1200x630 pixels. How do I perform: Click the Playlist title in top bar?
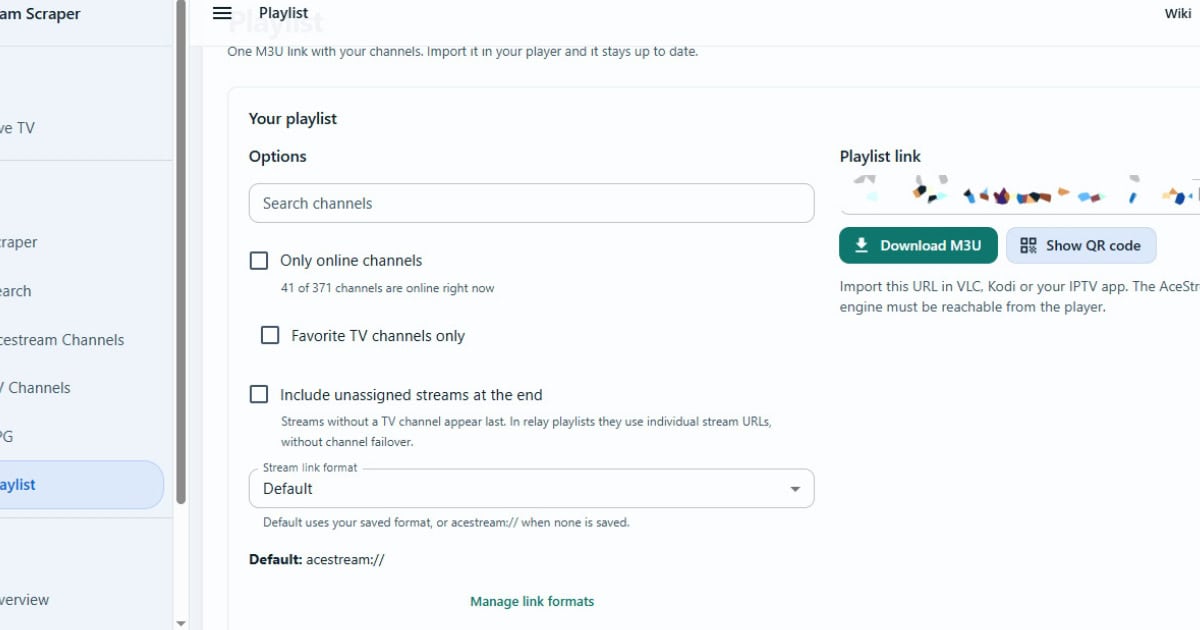[284, 13]
